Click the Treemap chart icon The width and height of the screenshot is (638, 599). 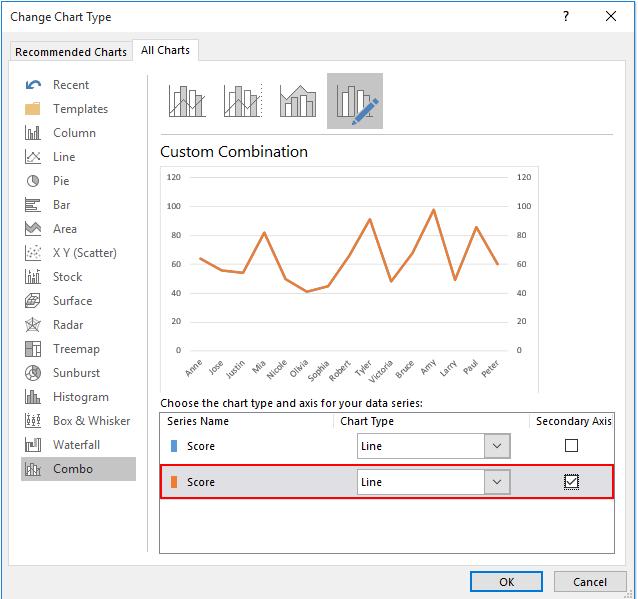point(33,349)
